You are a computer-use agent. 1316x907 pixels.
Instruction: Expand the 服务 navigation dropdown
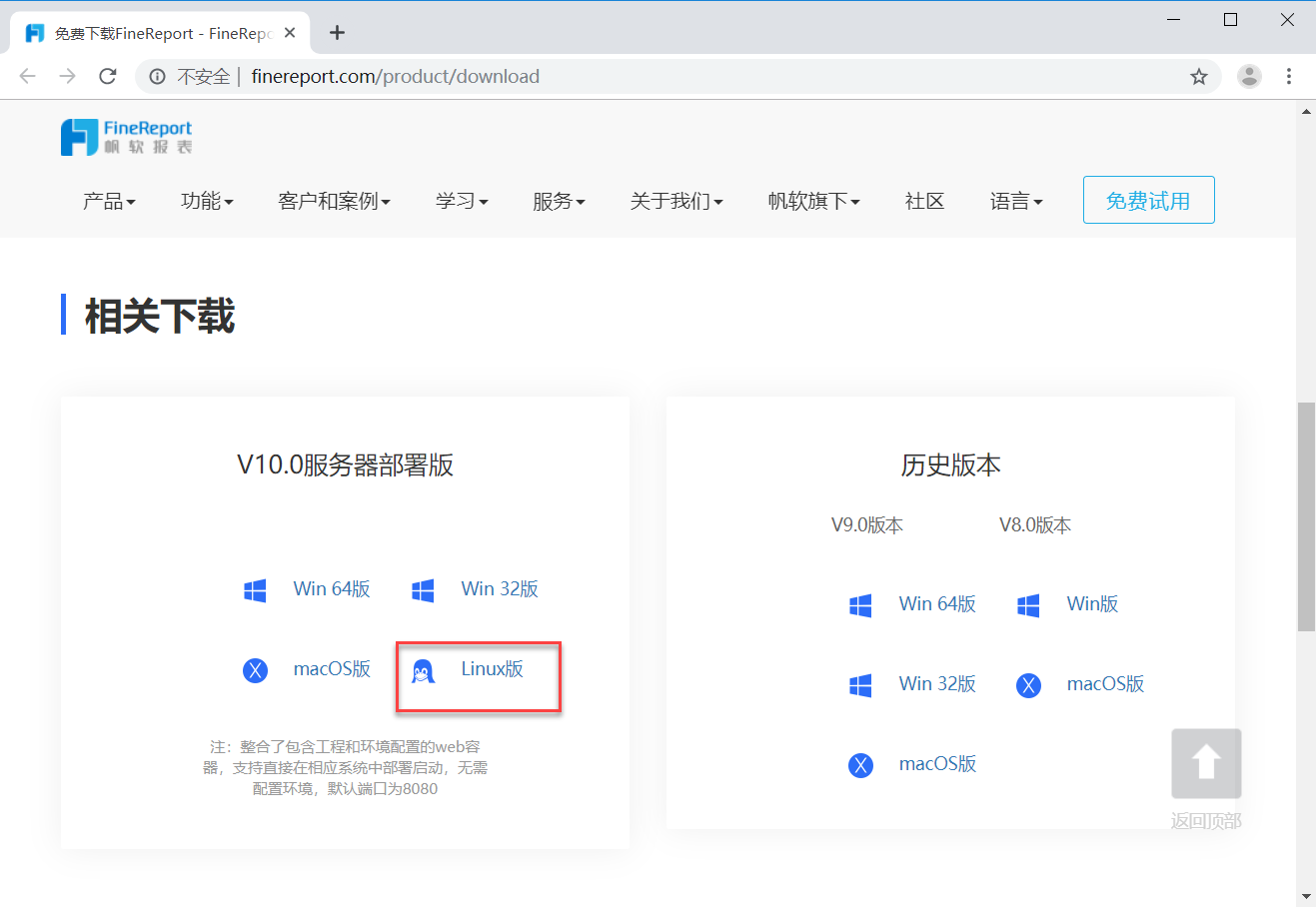click(559, 201)
